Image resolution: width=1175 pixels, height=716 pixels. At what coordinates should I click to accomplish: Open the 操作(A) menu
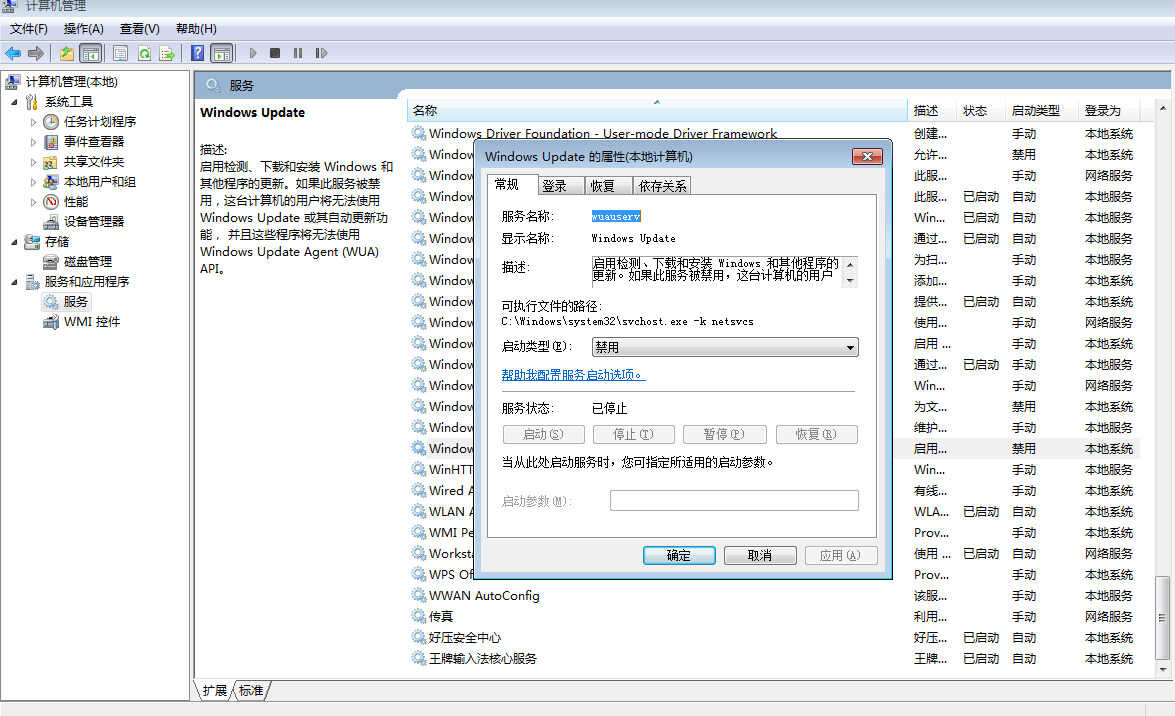[x=83, y=28]
